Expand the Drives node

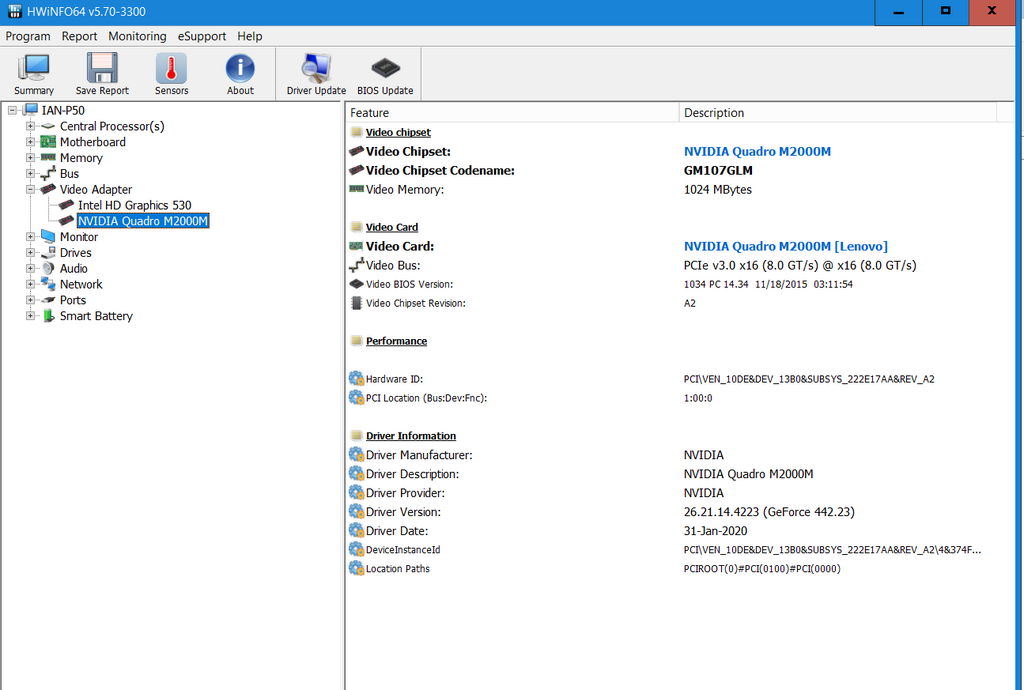point(30,253)
